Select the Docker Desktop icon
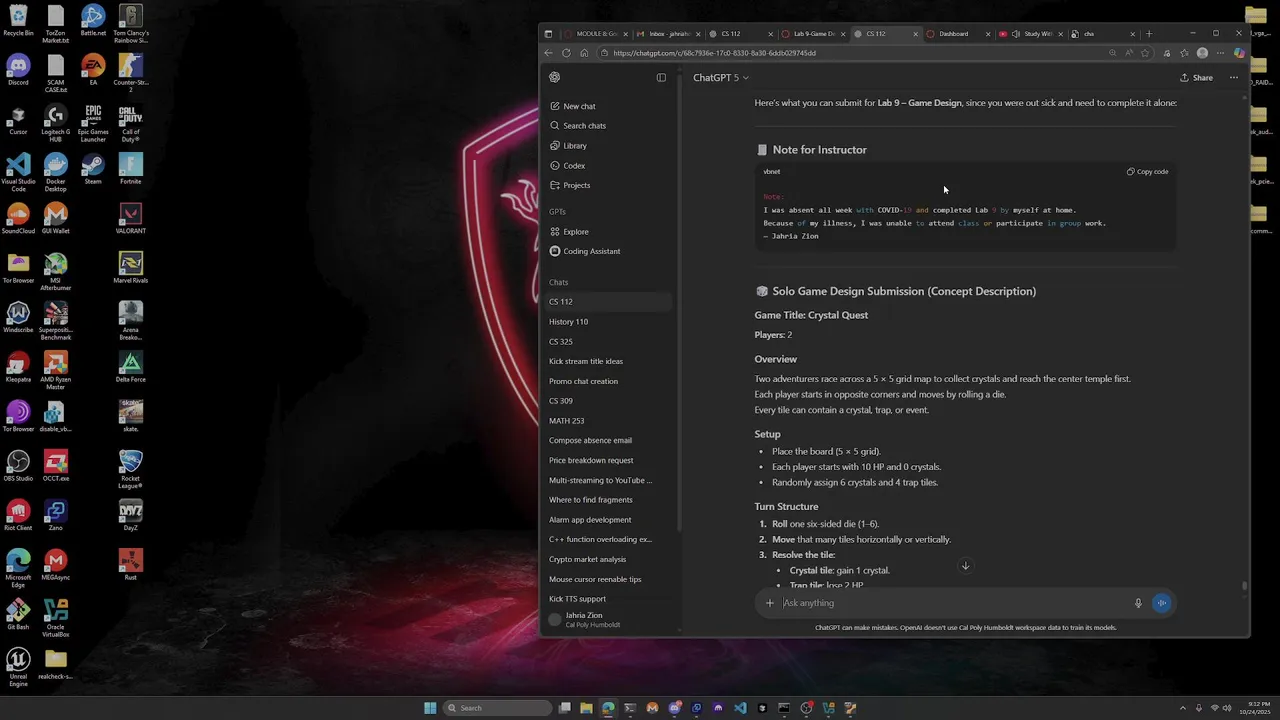Viewport: 1280px width, 720px height. (56, 173)
